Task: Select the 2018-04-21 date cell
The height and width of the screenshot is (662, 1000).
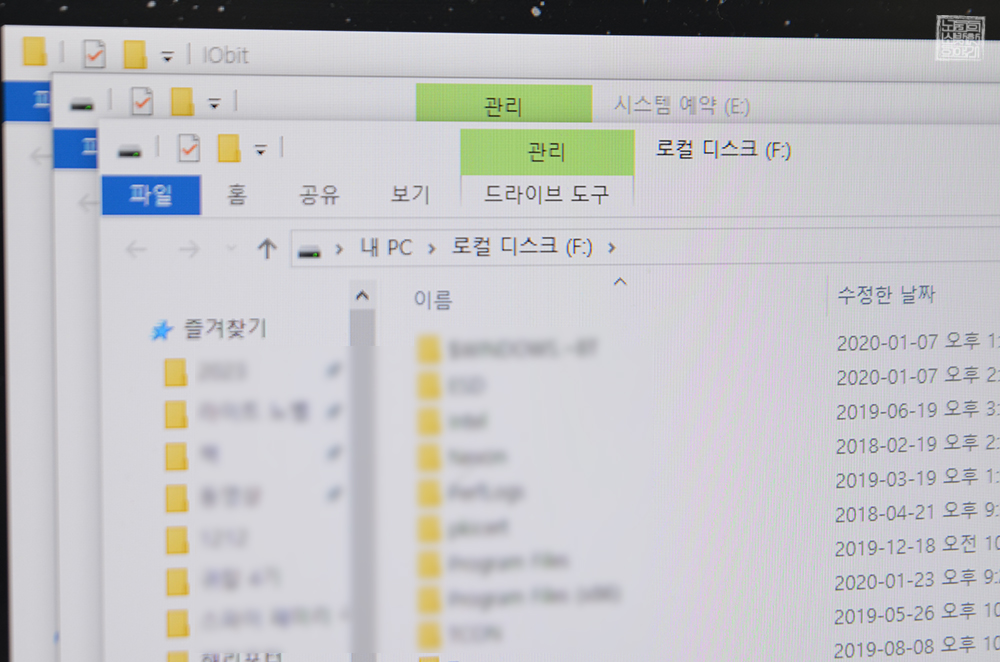Action: pyautogui.click(x=917, y=512)
